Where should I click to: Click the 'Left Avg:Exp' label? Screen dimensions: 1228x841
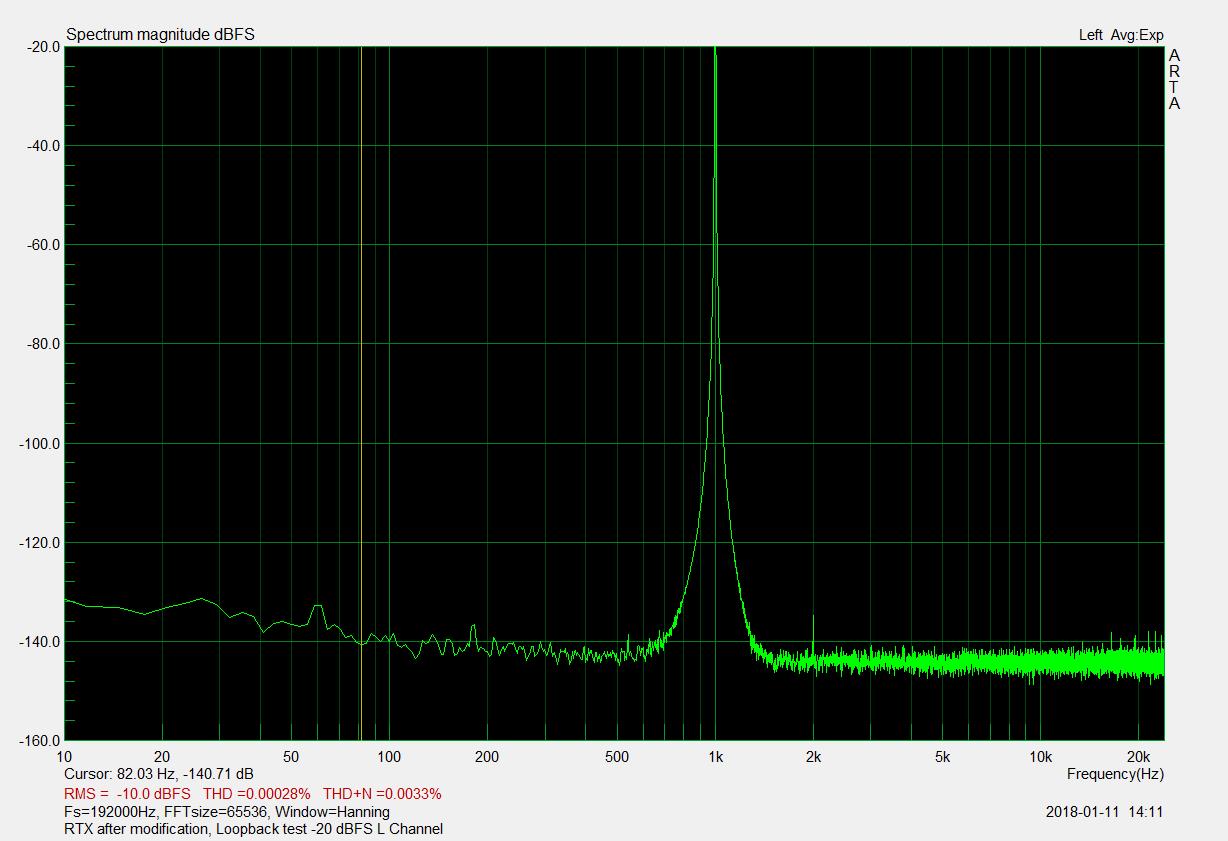(1121, 35)
